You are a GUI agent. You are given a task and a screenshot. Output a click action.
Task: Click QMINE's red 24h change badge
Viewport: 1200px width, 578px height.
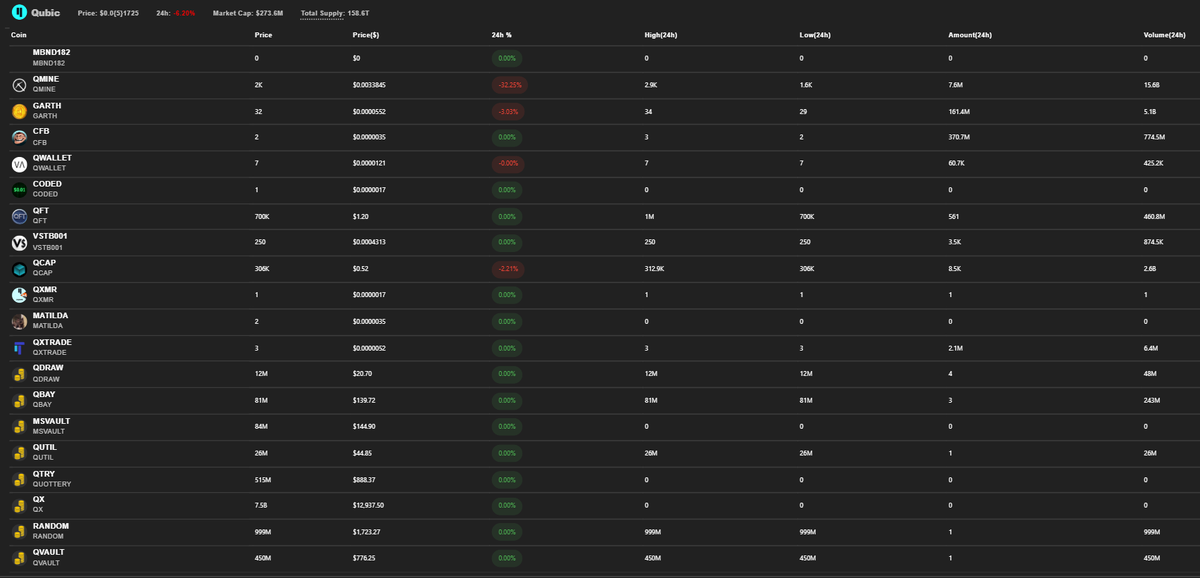click(x=508, y=85)
